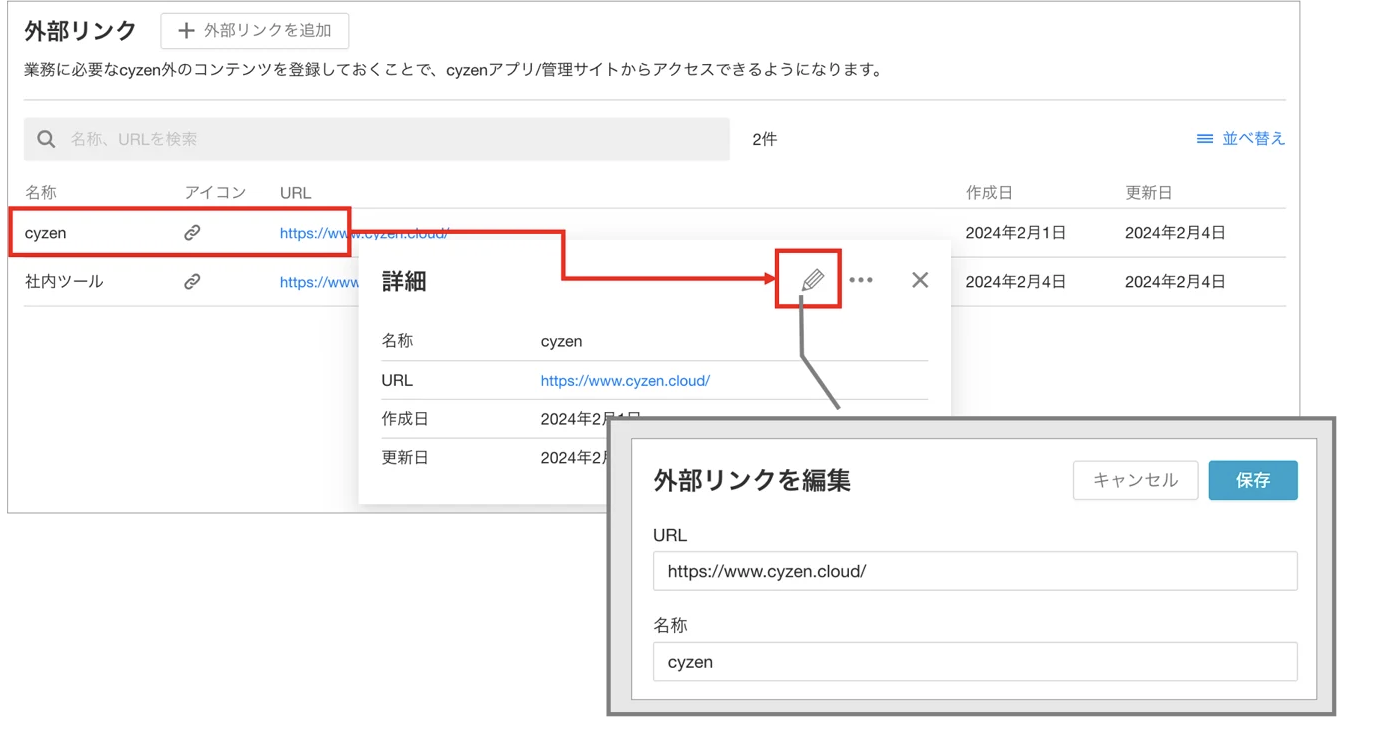Viewport: 1384px width, 736px height.
Task: Close the 詳細 details panel
Action: (920, 280)
